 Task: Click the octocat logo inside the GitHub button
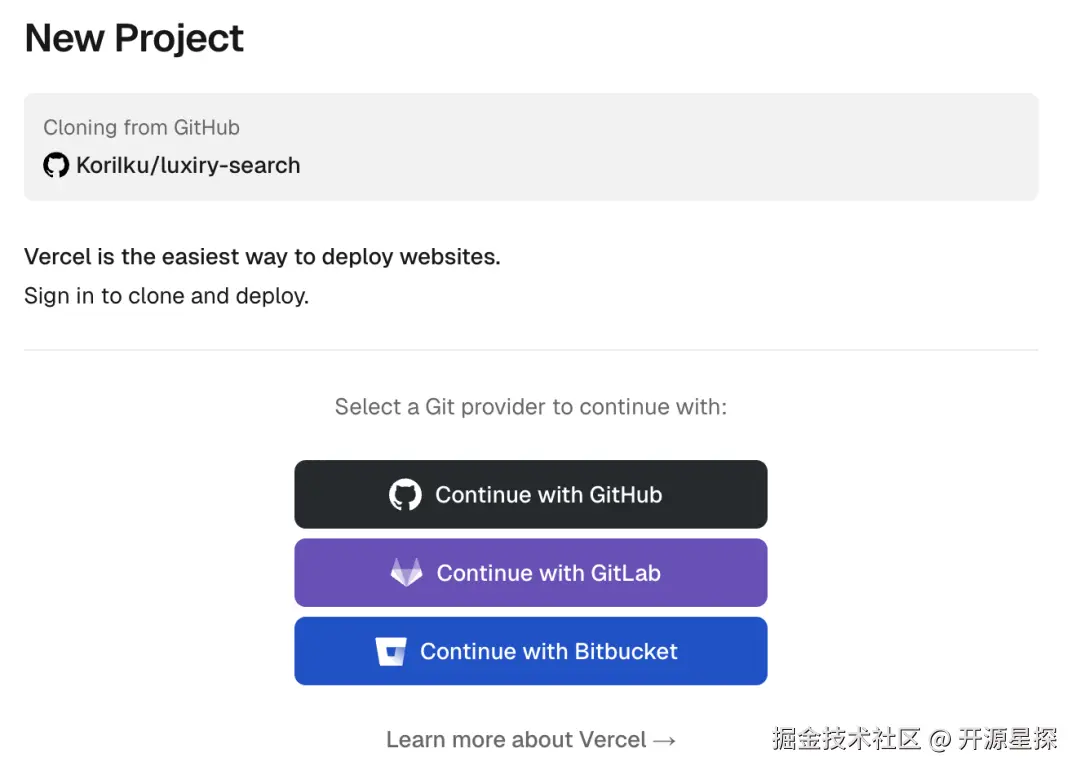(x=405, y=495)
